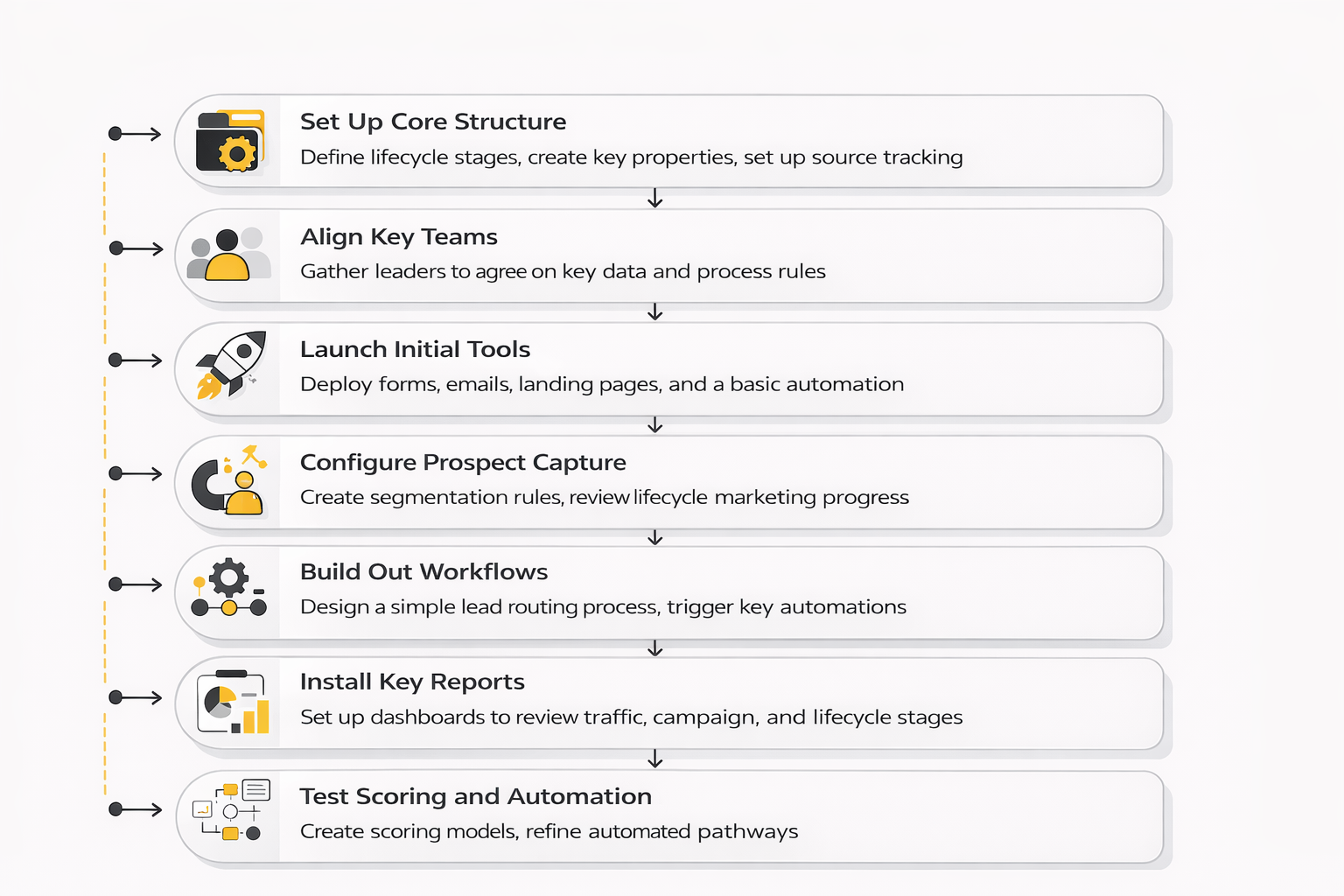Viewport: 1344px width, 896px height.
Task: Click the magnet prospect capture icon
Action: click(x=230, y=480)
